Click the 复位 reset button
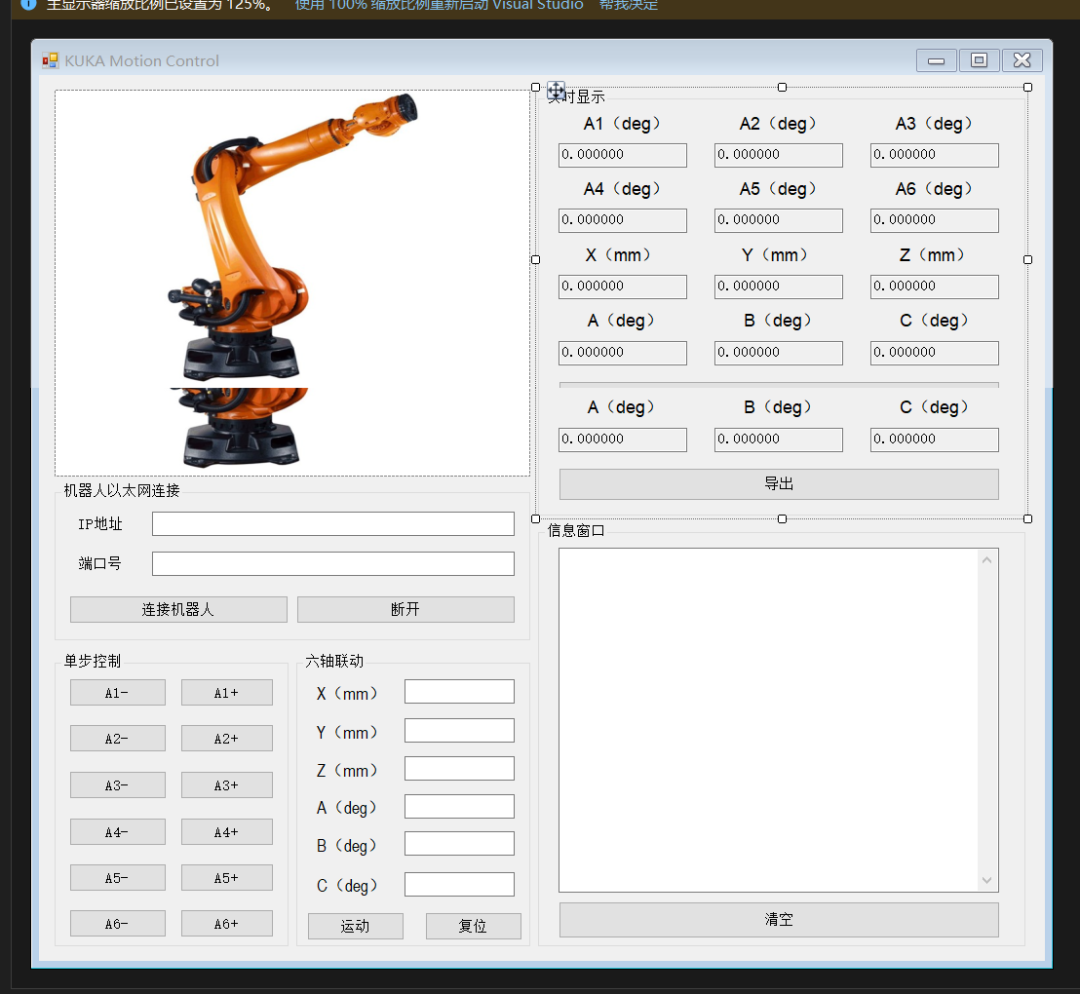The width and height of the screenshot is (1080, 994). (473, 926)
